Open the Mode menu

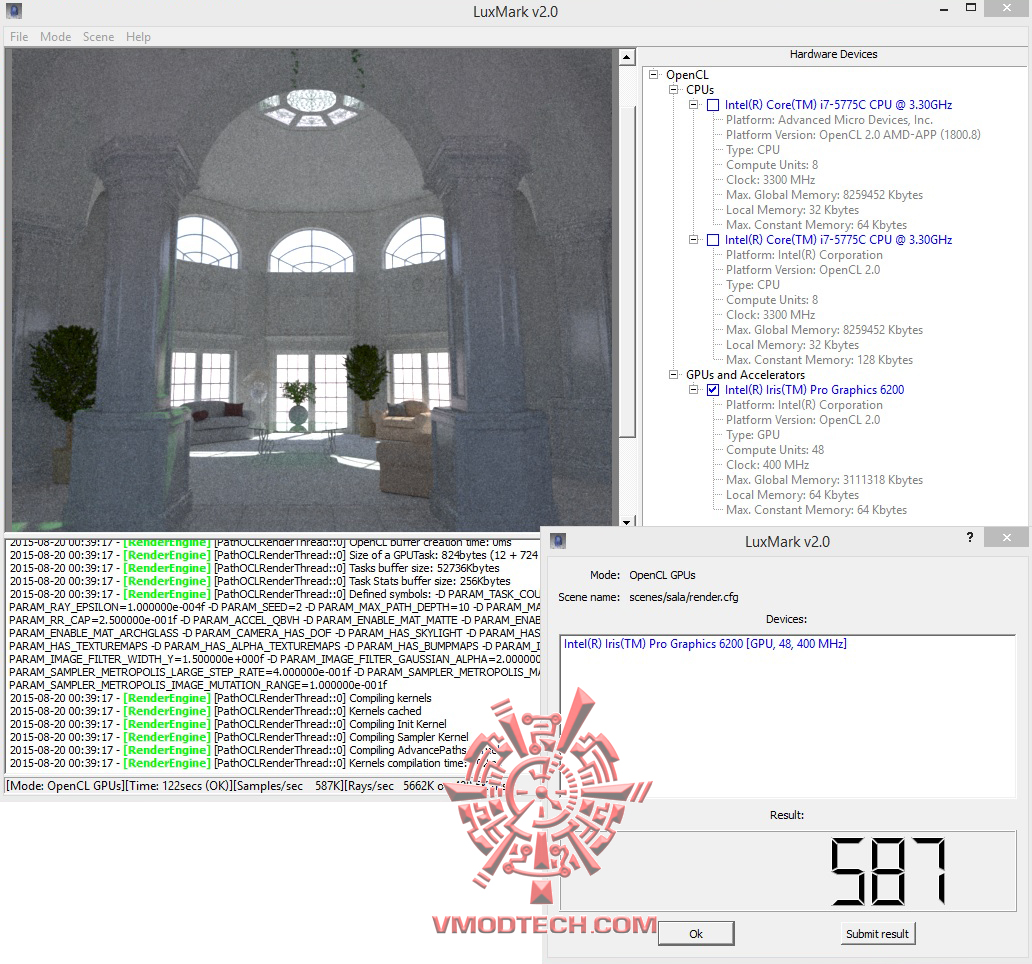(55, 37)
